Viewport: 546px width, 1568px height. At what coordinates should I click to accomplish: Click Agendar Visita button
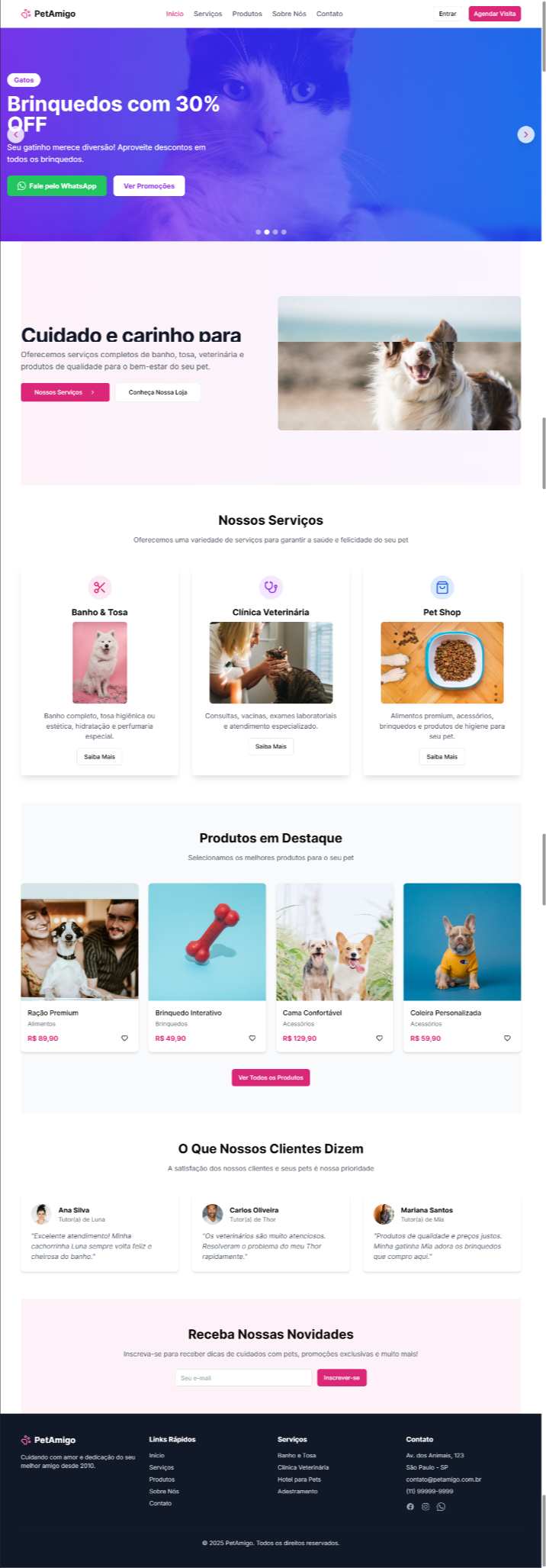(x=494, y=14)
